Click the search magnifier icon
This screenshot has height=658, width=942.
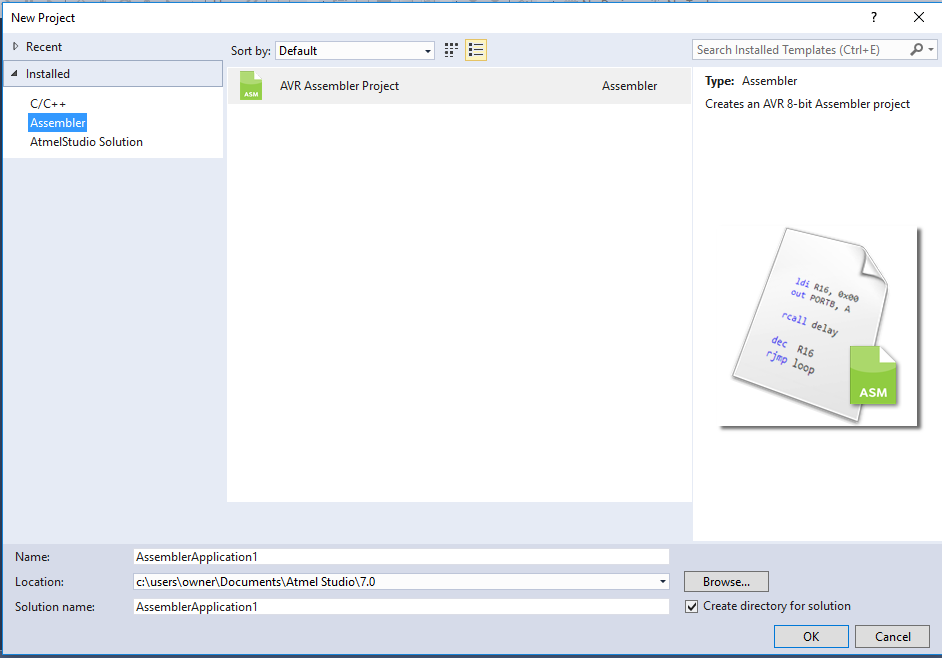click(917, 50)
